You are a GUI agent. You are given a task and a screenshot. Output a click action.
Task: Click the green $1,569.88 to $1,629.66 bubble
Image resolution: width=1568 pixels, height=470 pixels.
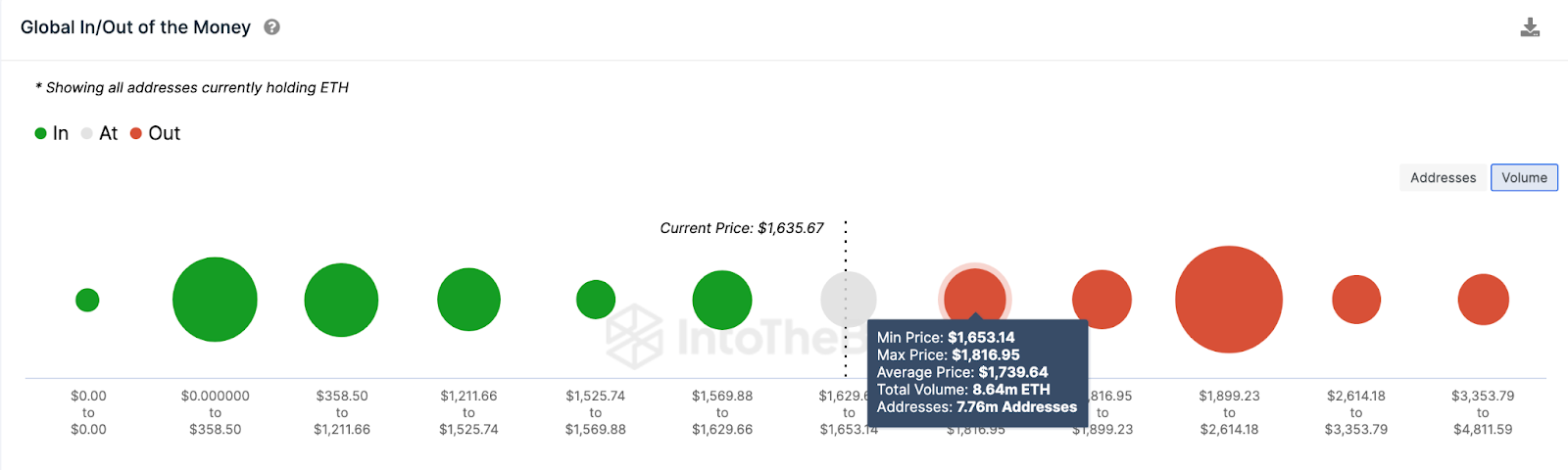click(x=722, y=300)
